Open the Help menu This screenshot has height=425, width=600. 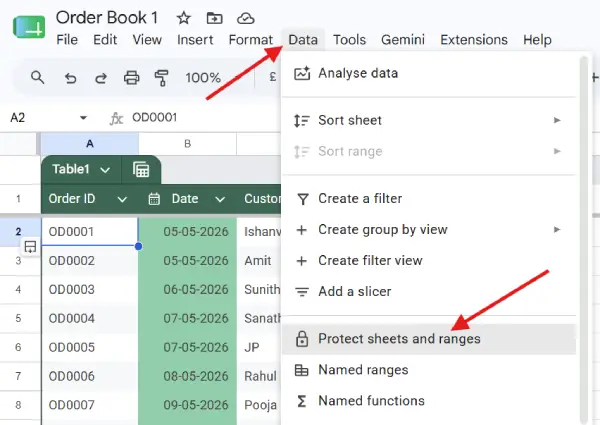click(537, 40)
